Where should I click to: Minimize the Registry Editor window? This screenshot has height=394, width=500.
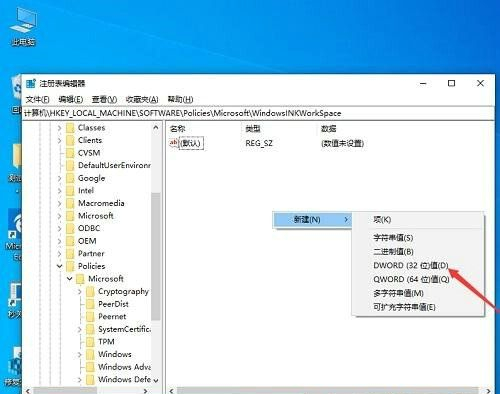click(423, 83)
